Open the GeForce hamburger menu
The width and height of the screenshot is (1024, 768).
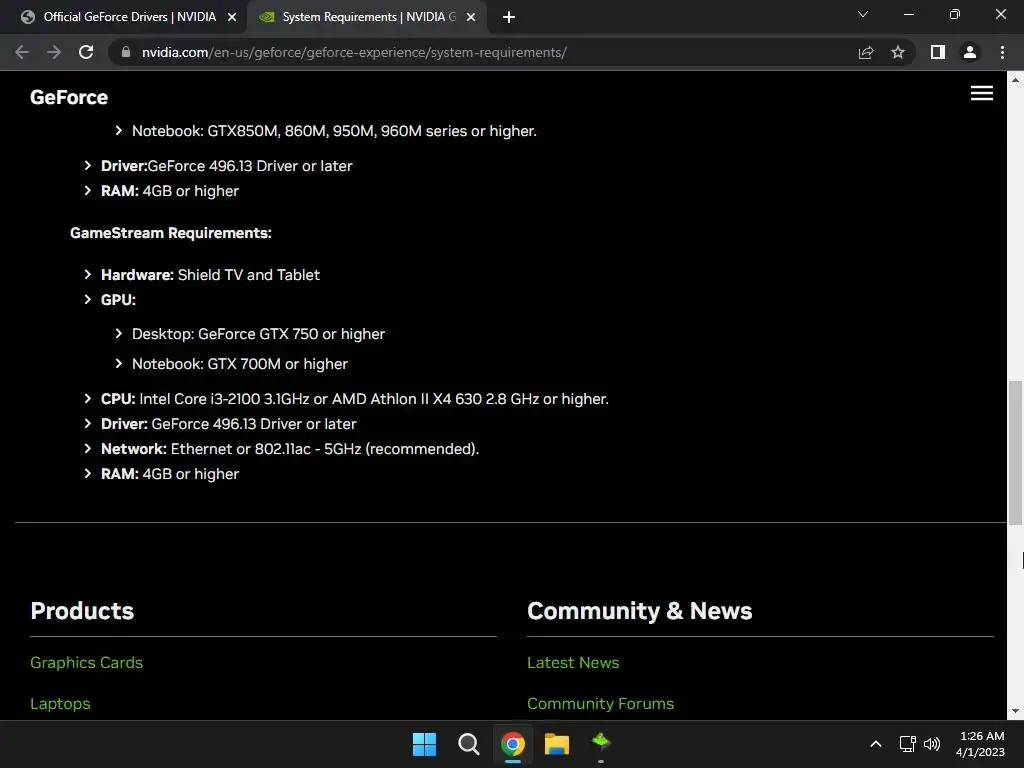tap(982, 93)
